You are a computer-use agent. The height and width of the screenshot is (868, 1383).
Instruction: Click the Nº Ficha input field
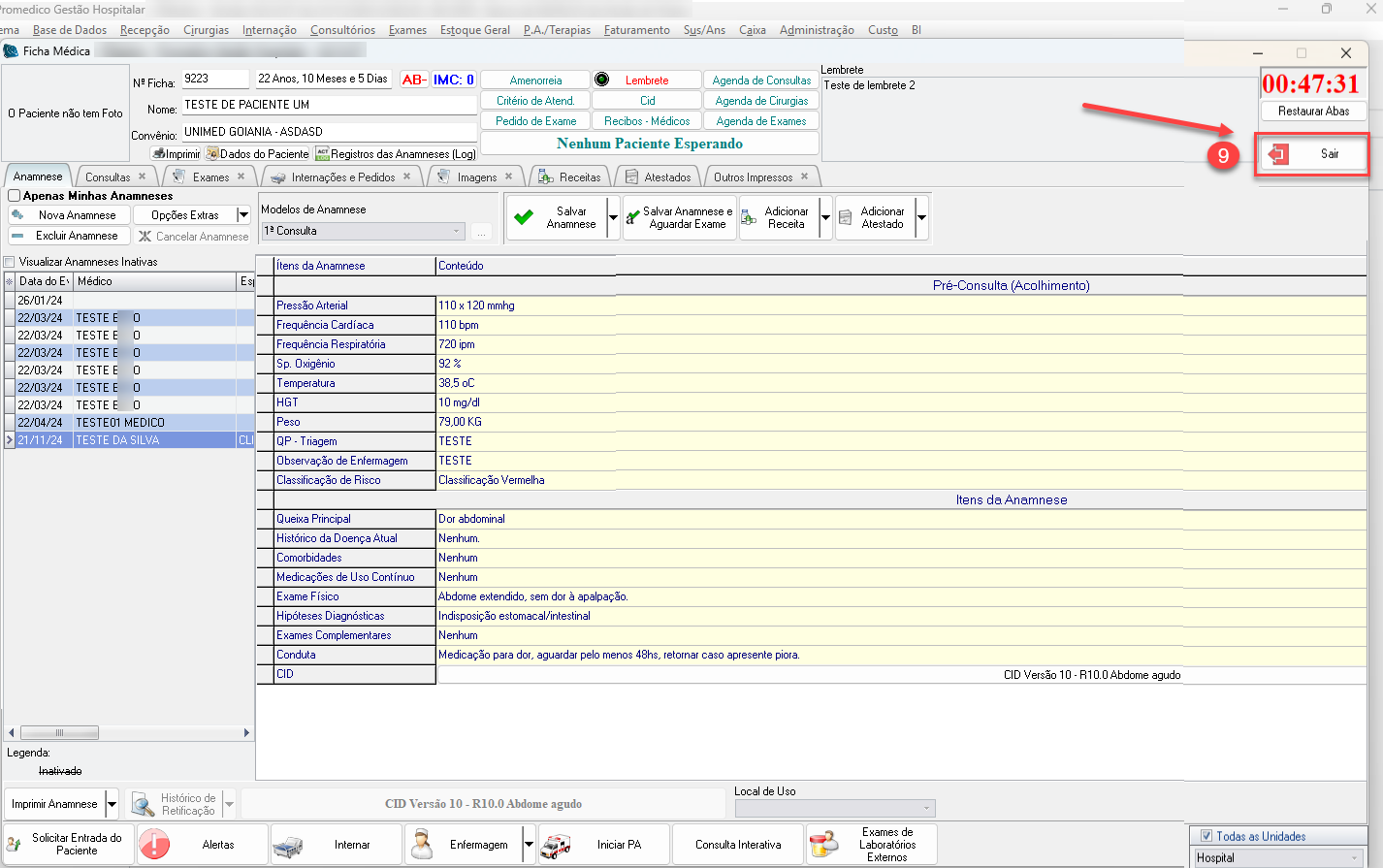[215, 80]
